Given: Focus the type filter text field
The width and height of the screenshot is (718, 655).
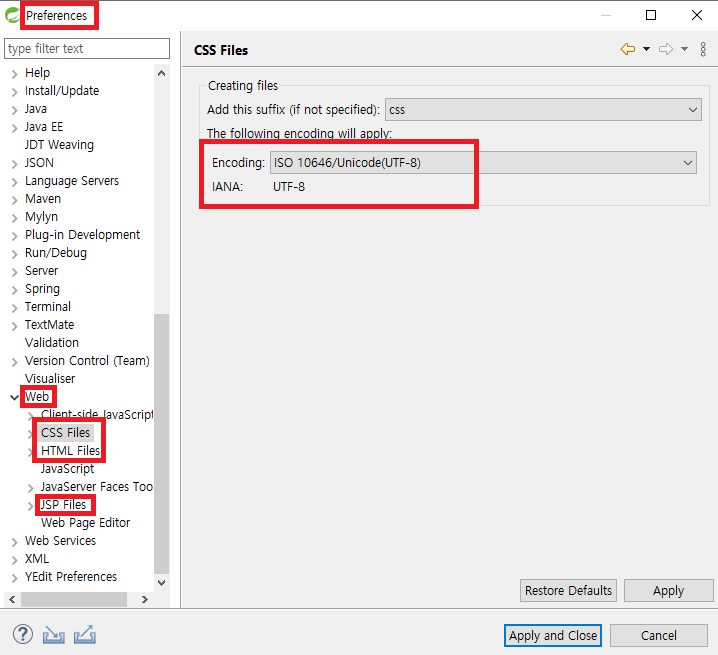Looking at the screenshot, I should pyautogui.click(x=87, y=49).
